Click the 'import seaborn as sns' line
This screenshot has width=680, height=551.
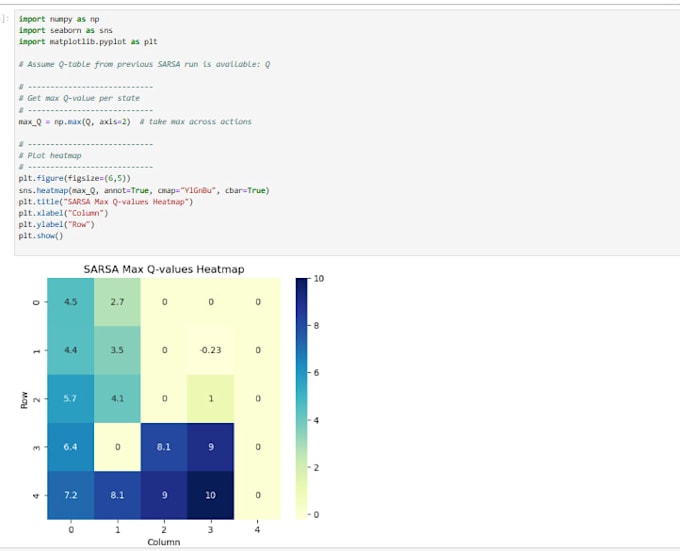pyautogui.click(x=65, y=30)
